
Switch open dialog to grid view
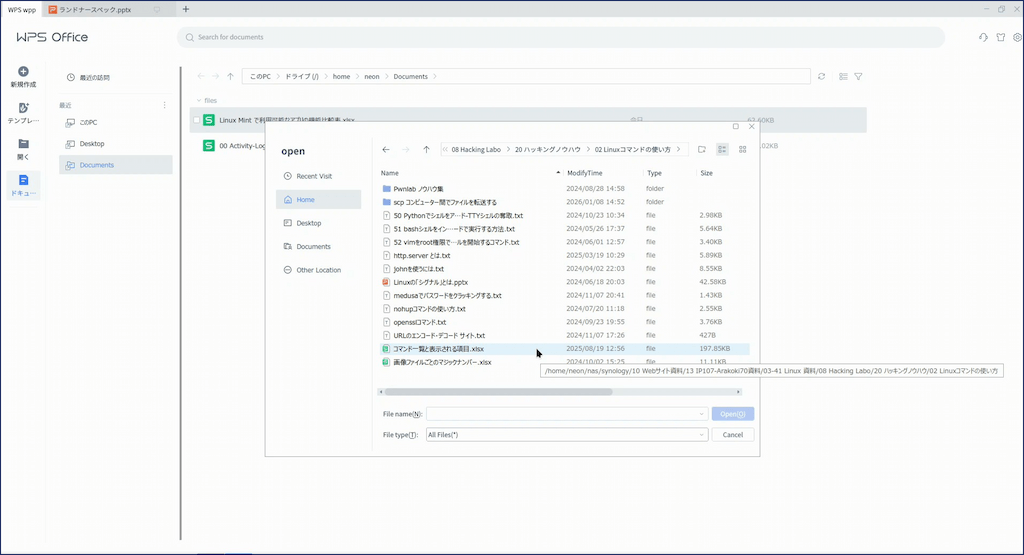pyautogui.click(x=743, y=150)
